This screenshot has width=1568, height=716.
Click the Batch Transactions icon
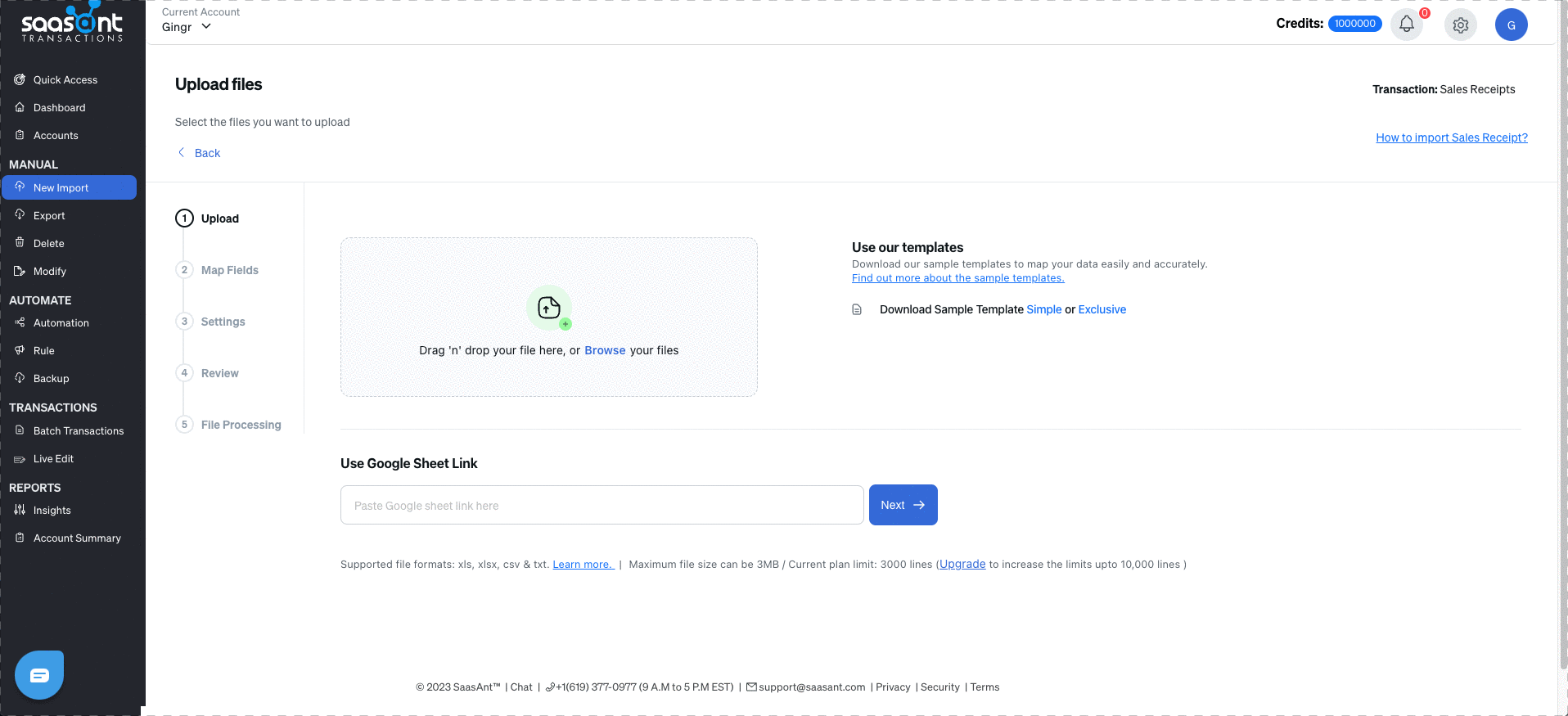pos(20,430)
